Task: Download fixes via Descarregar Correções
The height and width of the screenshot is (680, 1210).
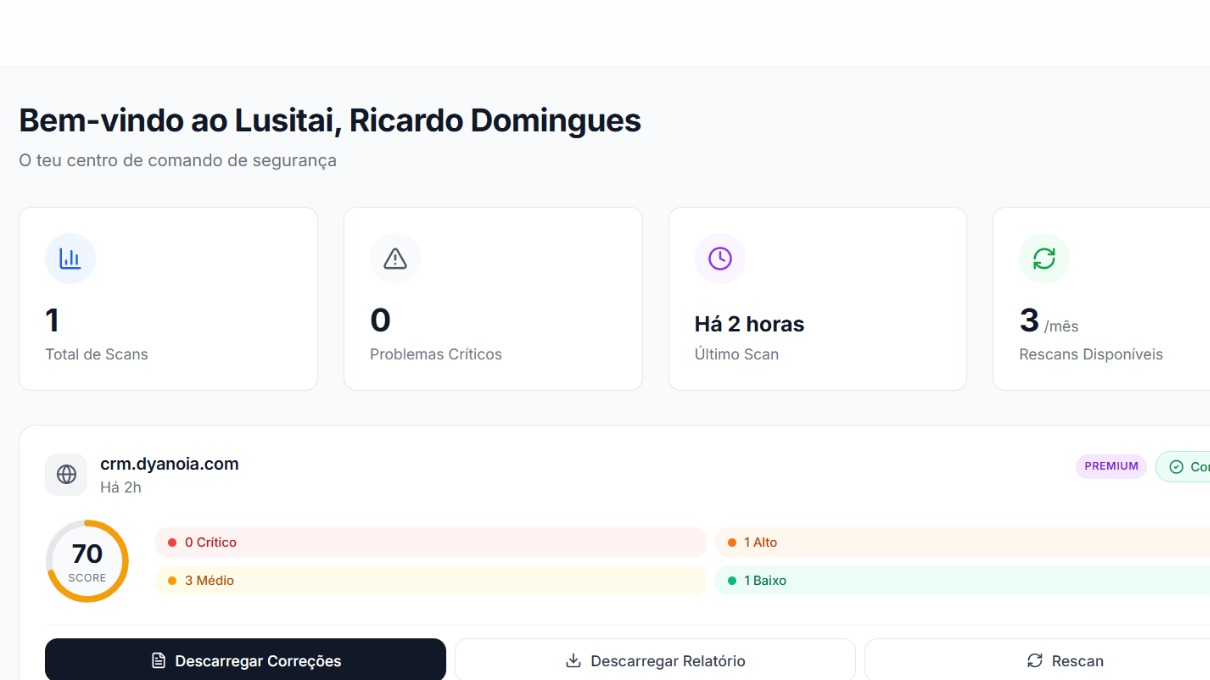Action: (x=245, y=661)
